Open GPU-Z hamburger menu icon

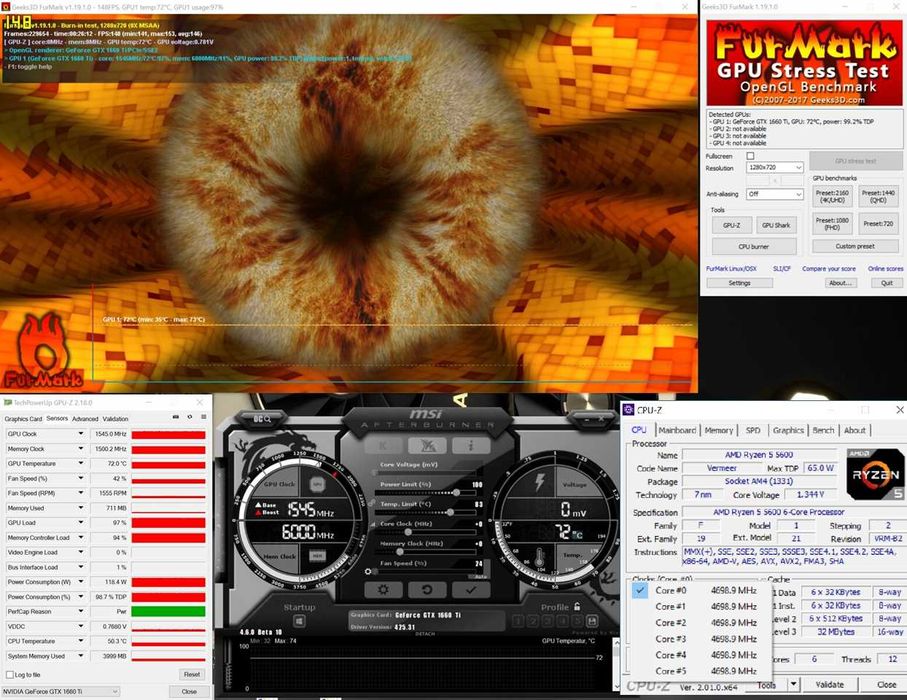tap(204, 417)
